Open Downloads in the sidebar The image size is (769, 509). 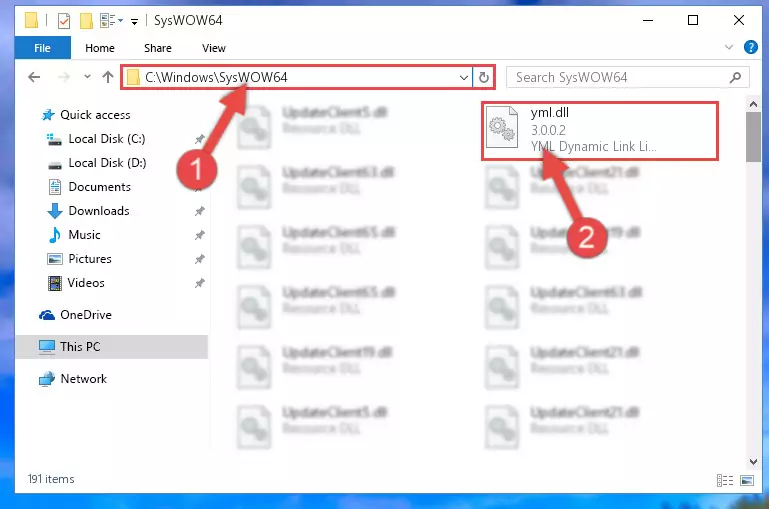tap(99, 211)
